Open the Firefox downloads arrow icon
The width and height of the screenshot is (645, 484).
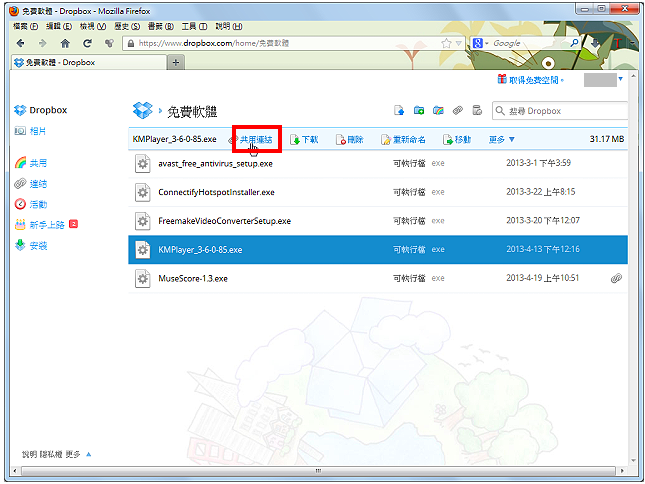595,43
